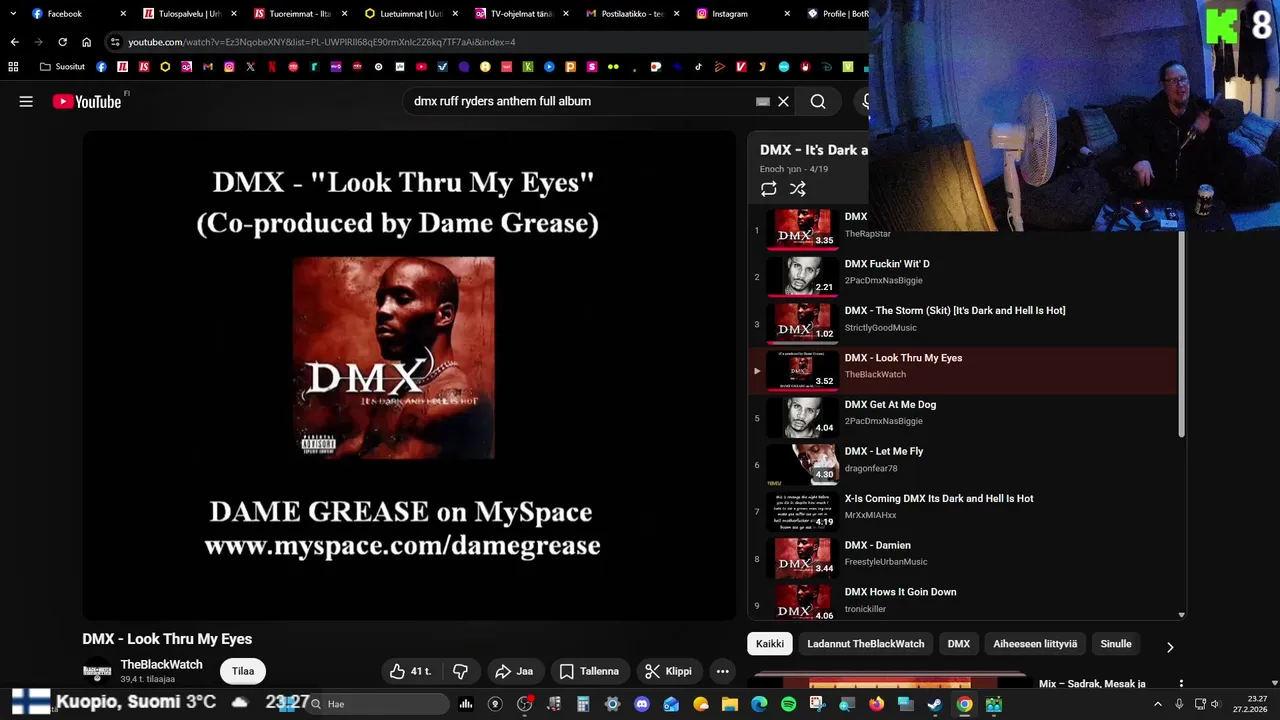The image size is (1280, 720).
Task: Like the video with 41 t. likes
Action: (410, 671)
